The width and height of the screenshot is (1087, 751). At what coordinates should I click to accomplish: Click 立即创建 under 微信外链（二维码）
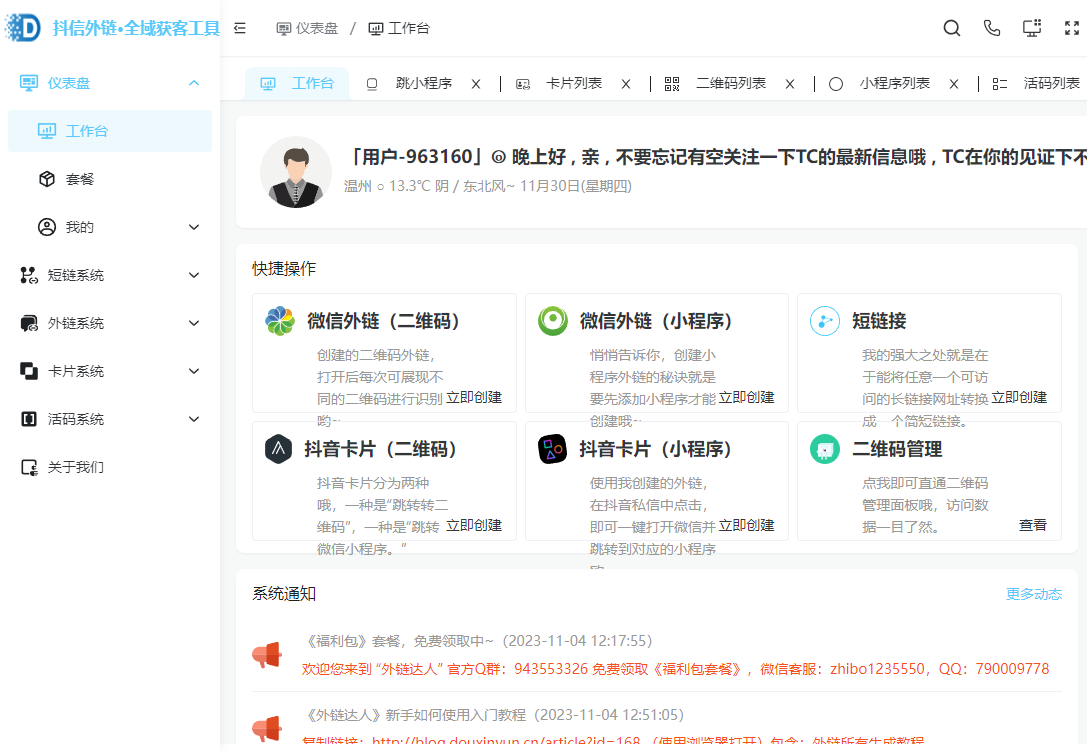tap(473, 397)
